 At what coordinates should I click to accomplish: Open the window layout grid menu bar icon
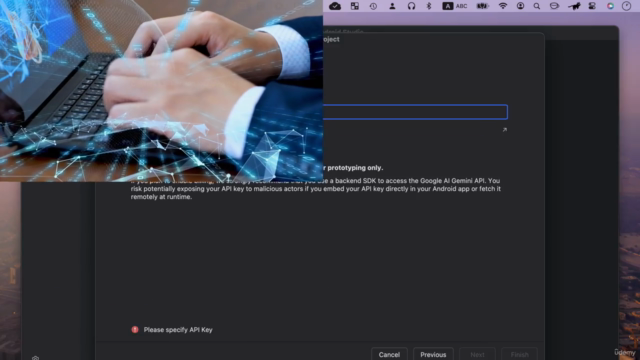click(355, 6)
